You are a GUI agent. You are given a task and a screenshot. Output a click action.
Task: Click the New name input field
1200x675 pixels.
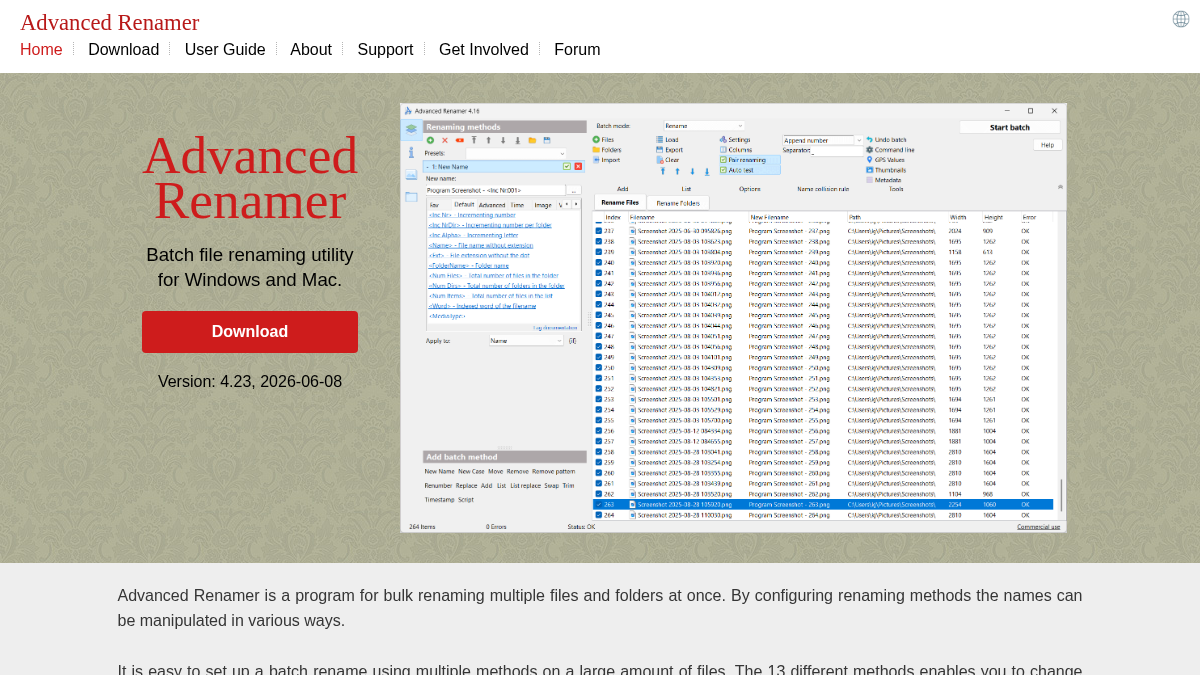(x=496, y=189)
